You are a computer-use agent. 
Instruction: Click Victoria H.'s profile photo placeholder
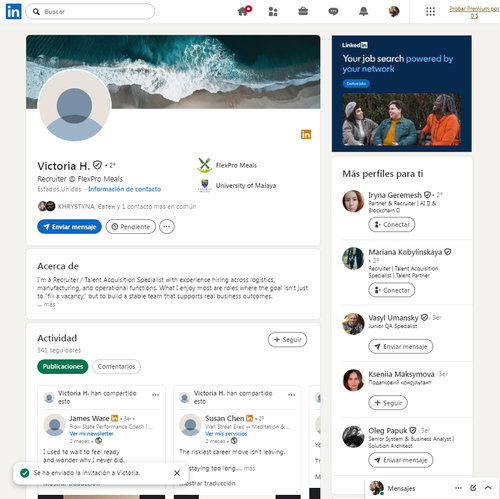point(74,106)
